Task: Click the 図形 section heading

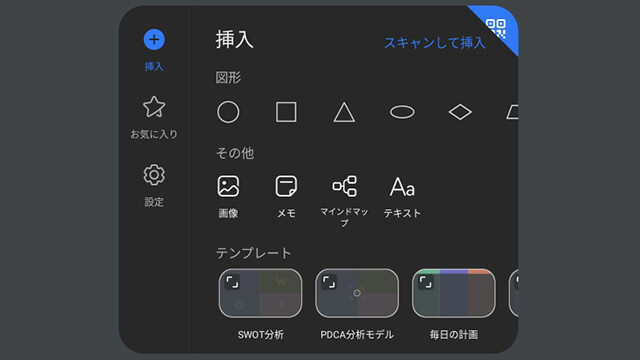Action: pos(228,78)
